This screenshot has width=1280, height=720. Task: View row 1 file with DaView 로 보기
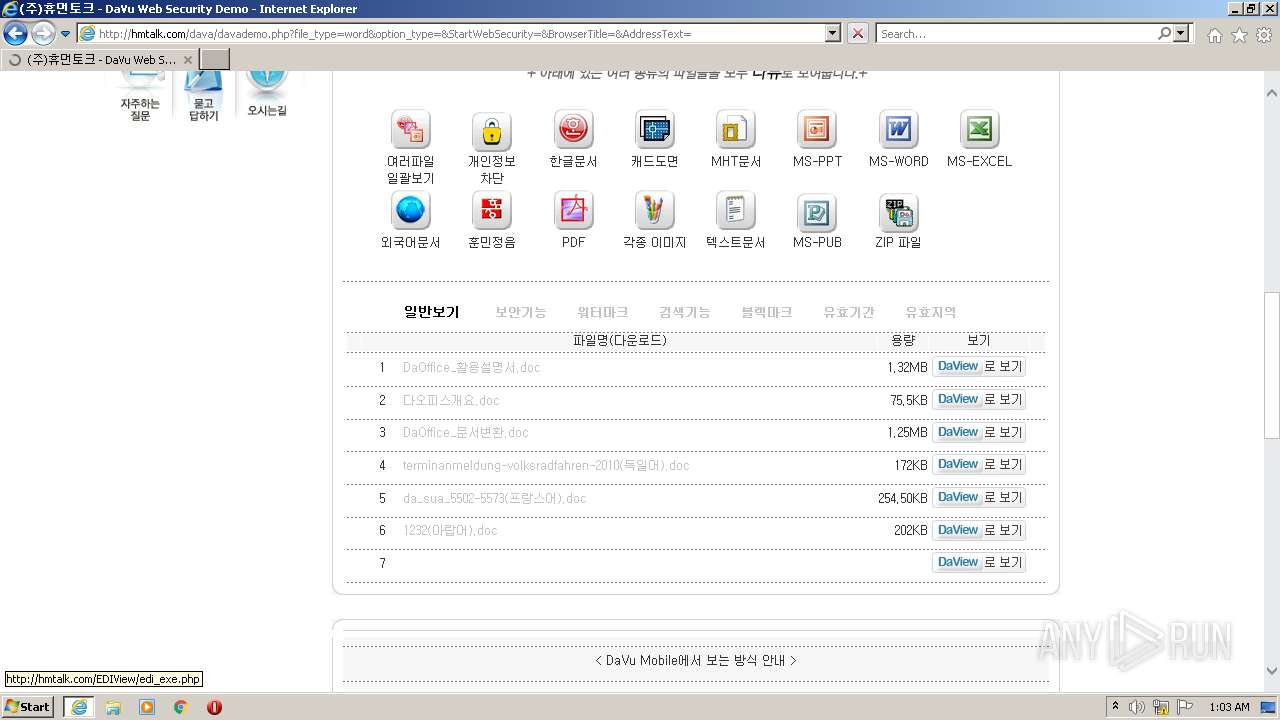[979, 367]
